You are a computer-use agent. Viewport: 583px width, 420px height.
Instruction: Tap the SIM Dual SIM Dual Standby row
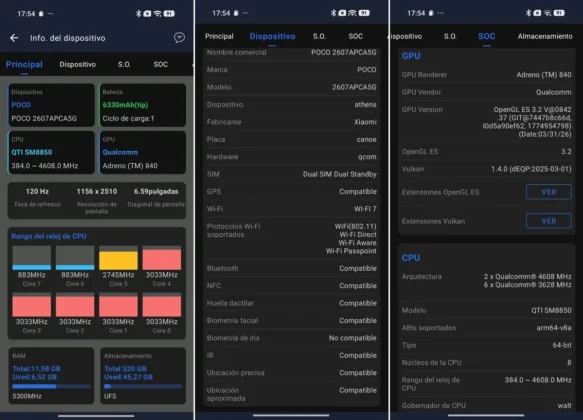click(292, 174)
